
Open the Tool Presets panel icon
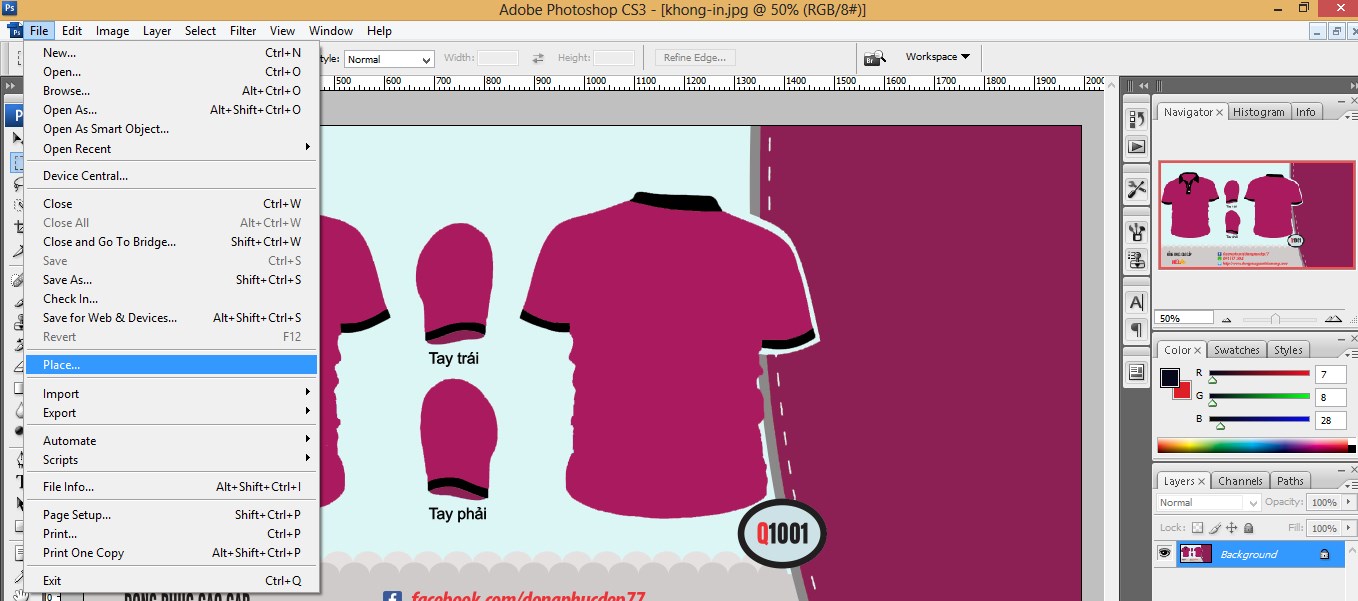1136,189
